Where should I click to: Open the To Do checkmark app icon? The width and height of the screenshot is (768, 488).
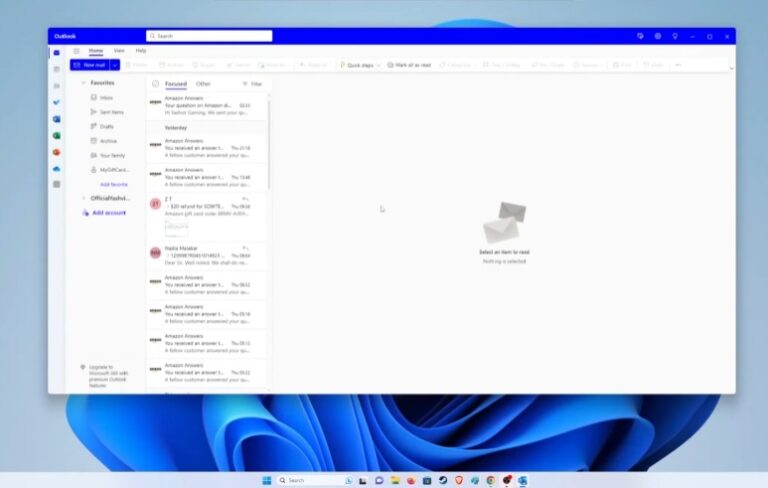[57, 102]
